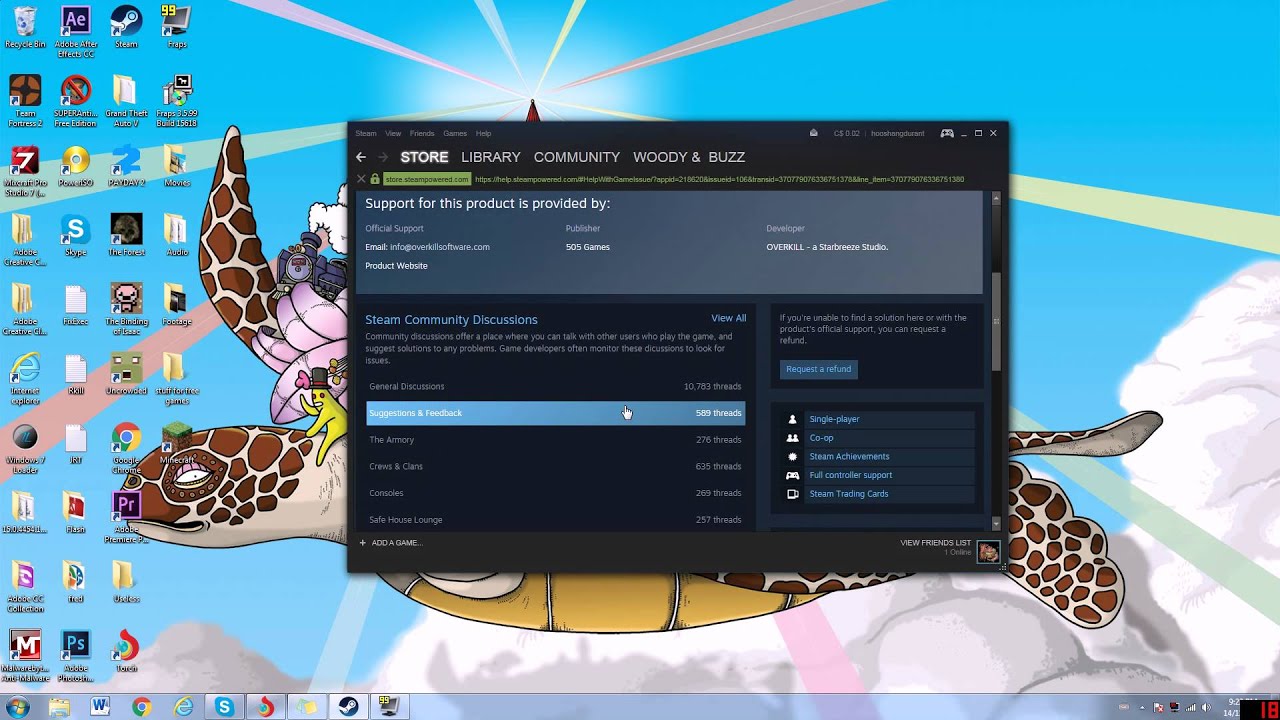Open the Steam desktop shortcut

126,27
